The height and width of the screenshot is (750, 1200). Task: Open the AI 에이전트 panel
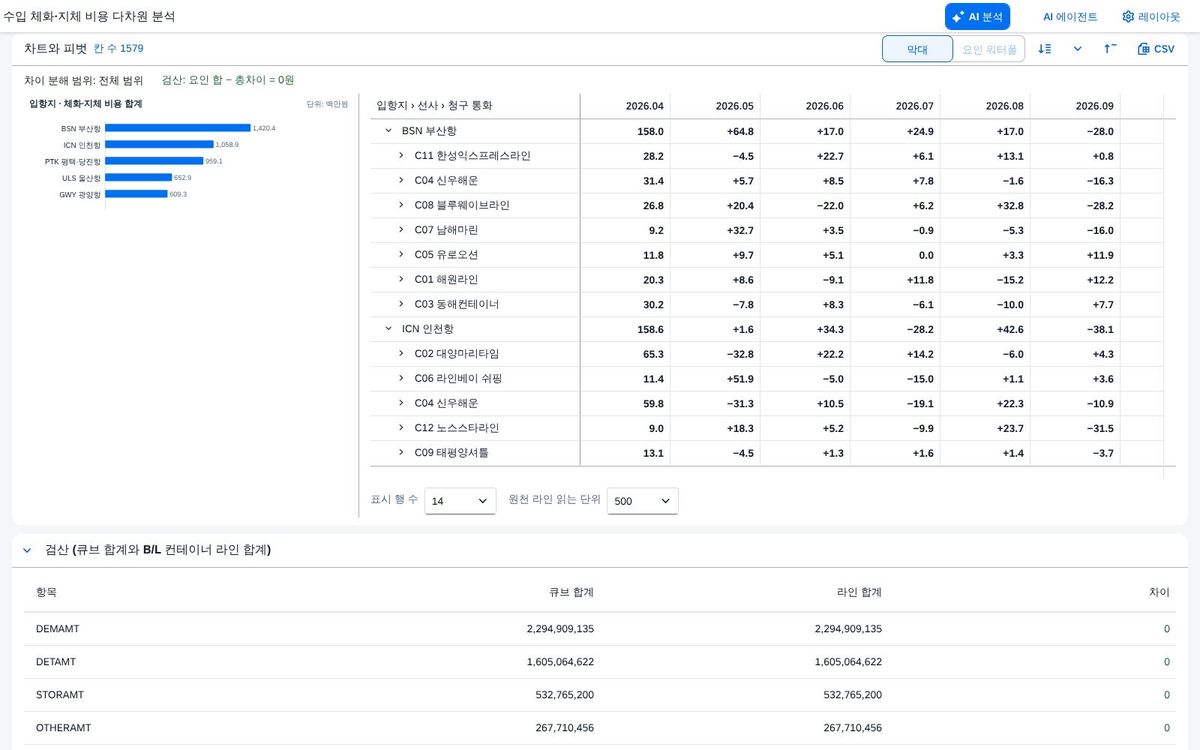click(1070, 17)
